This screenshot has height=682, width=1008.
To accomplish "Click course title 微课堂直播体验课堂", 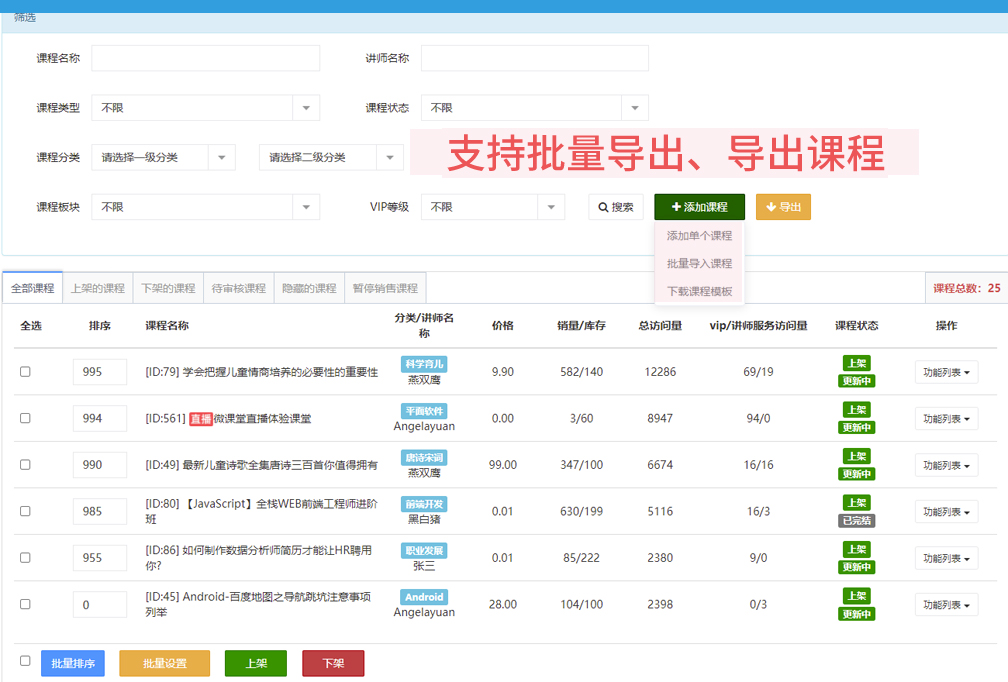I will click(x=262, y=418).
